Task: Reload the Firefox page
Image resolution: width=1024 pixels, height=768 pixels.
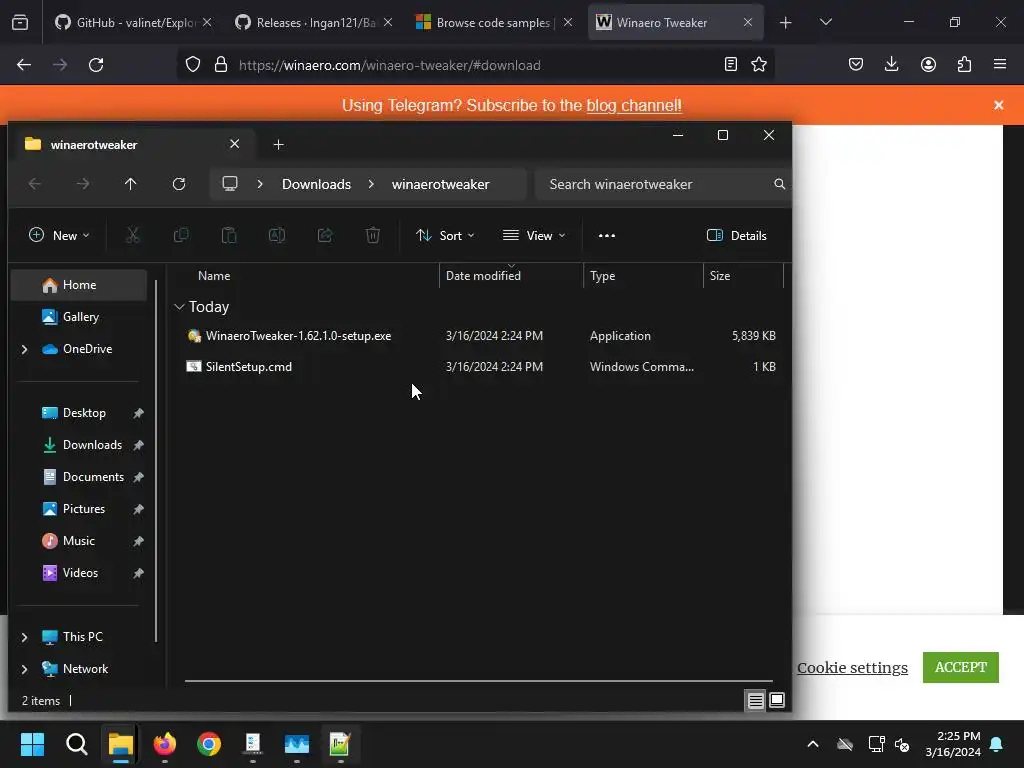Action: click(96, 65)
